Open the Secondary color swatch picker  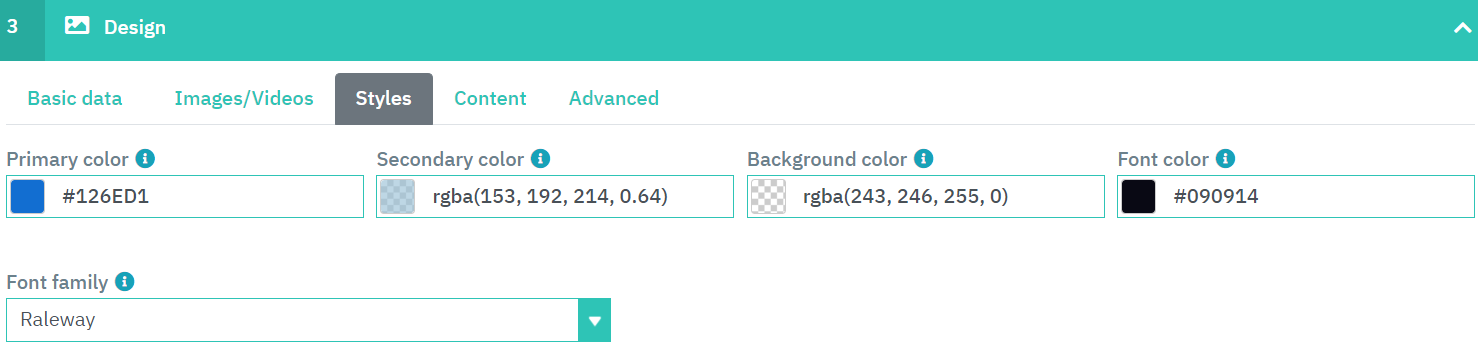pos(398,197)
